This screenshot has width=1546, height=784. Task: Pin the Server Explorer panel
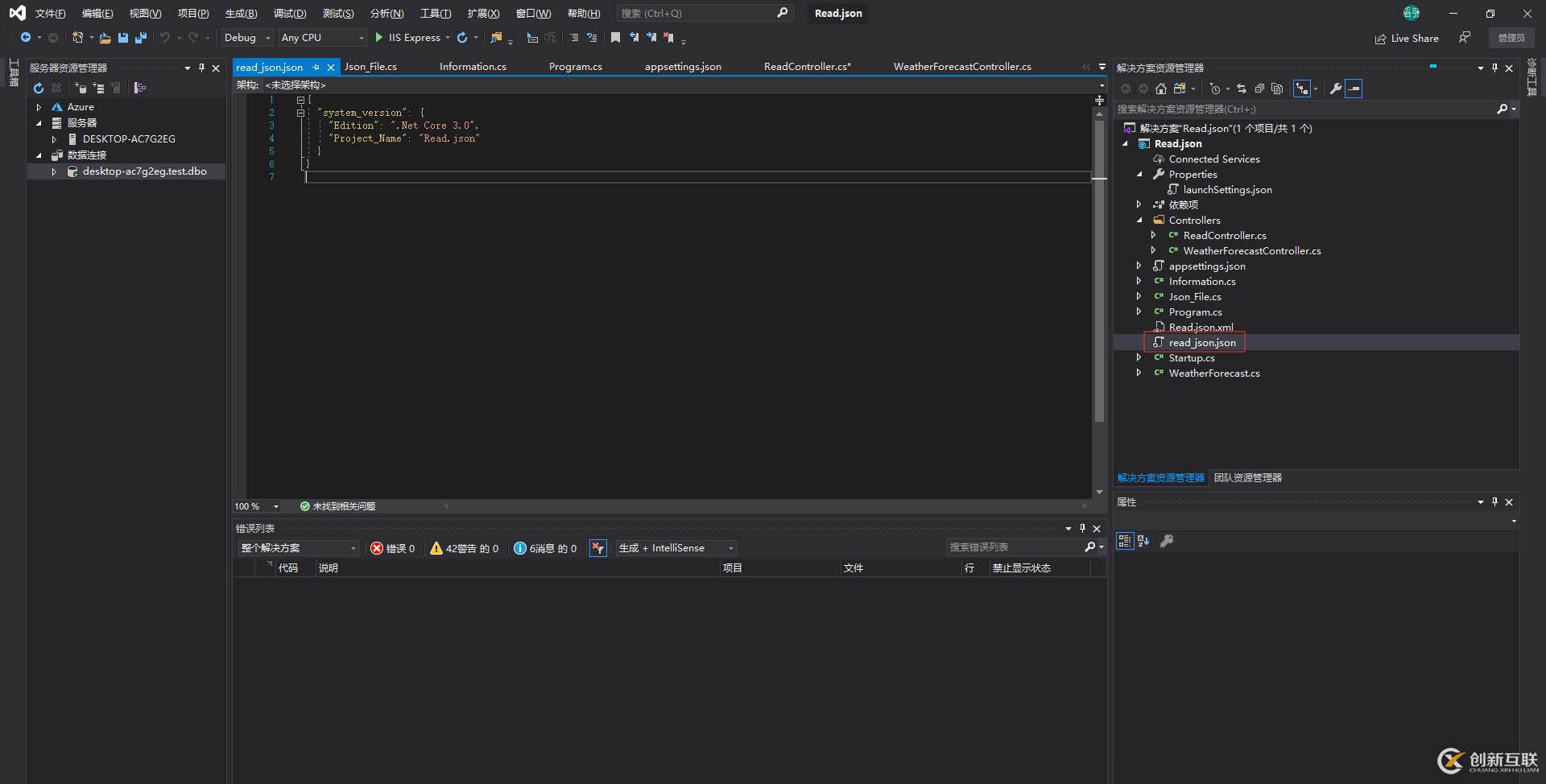tap(202, 68)
